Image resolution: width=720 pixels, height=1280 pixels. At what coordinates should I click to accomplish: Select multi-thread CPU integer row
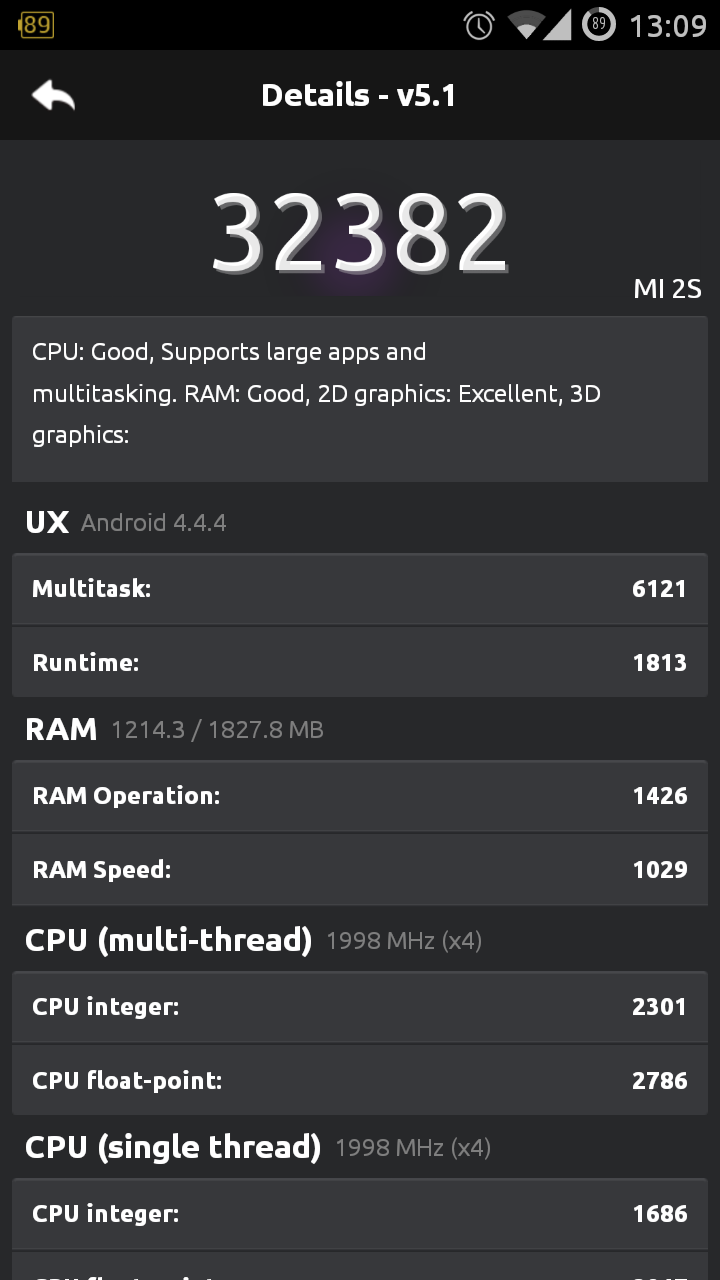pos(360,1006)
